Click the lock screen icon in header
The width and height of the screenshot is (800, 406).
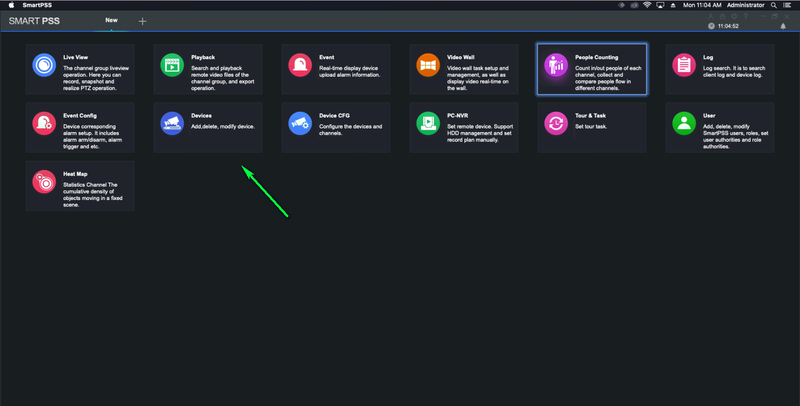(722, 17)
